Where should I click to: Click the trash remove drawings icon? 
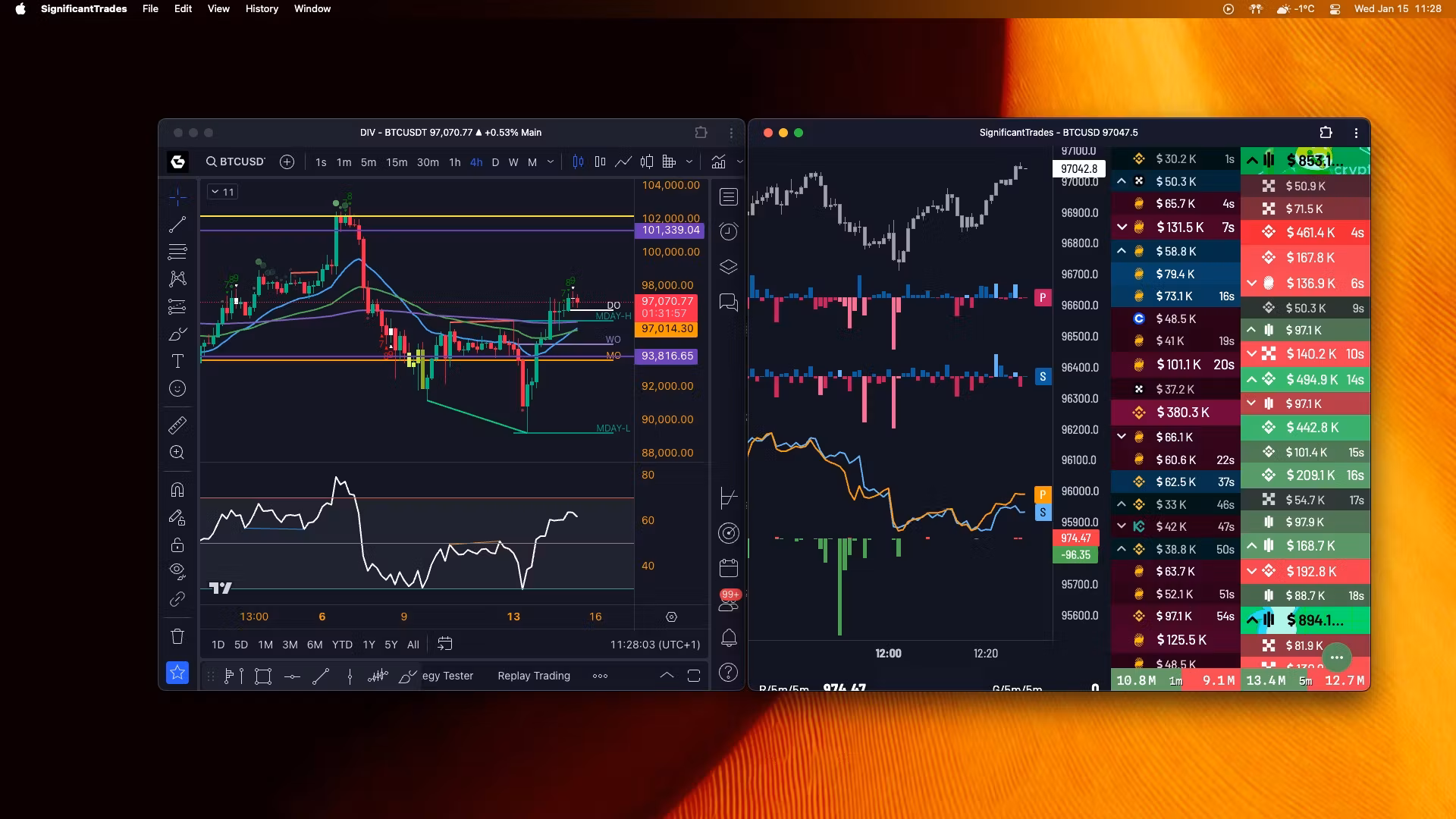(177, 636)
